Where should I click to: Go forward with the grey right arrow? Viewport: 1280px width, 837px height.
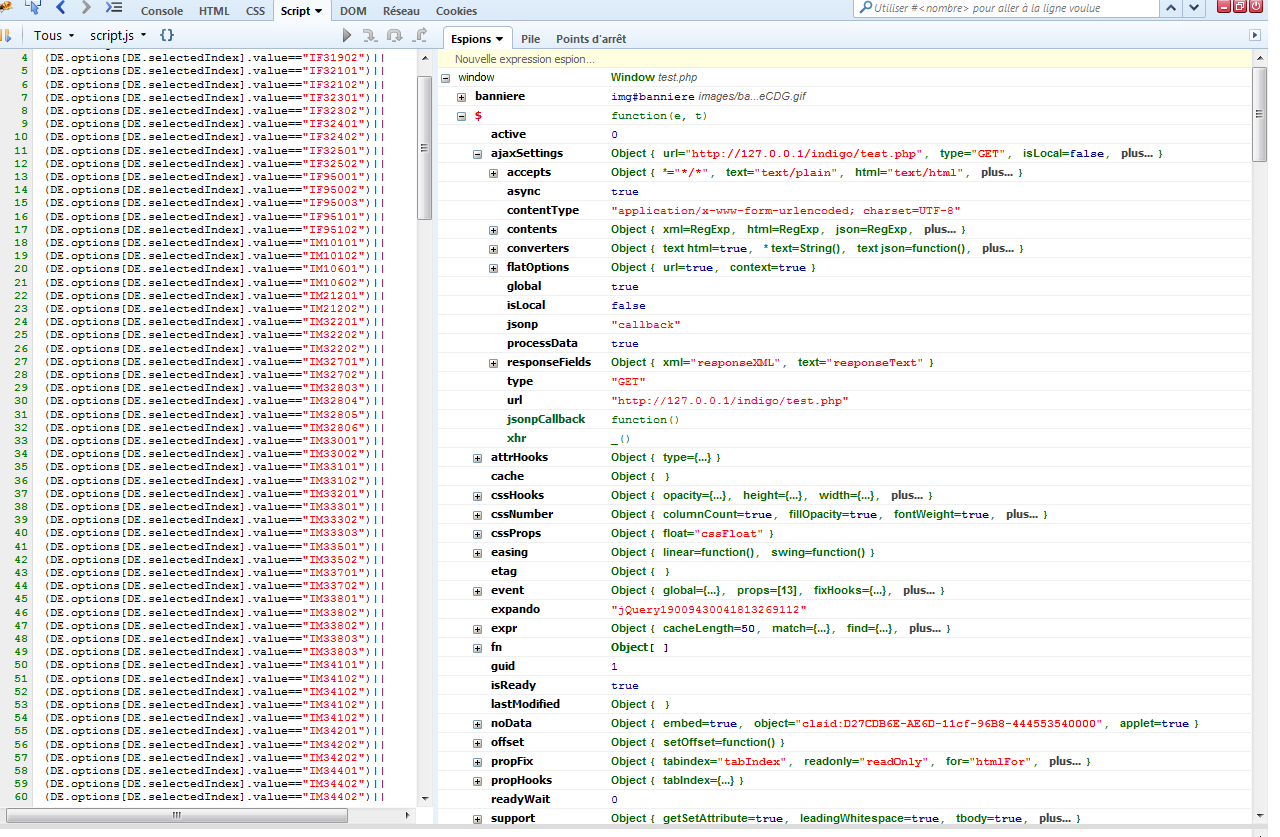pos(87,8)
